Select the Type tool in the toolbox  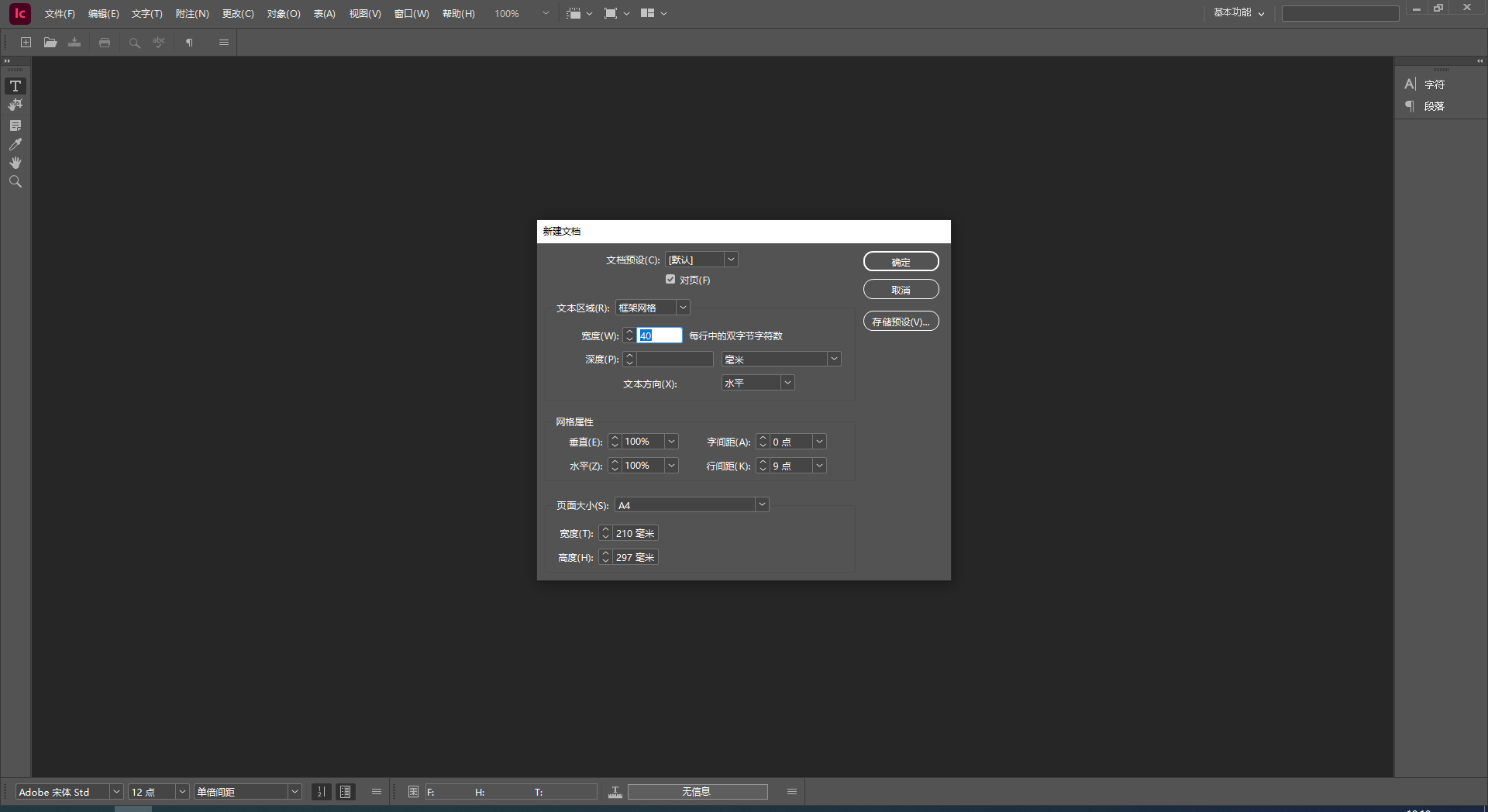click(15, 86)
